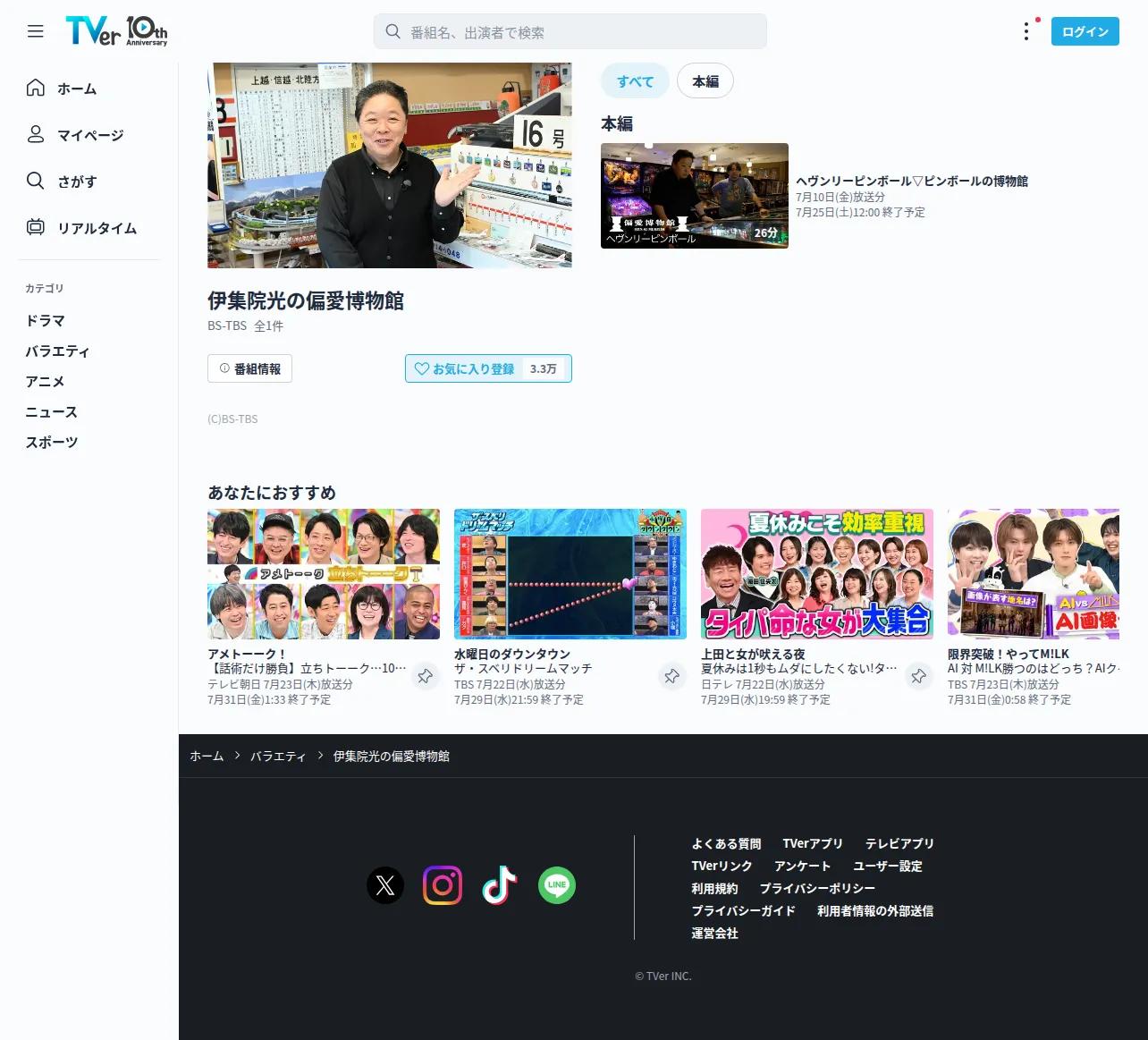Image resolution: width=1148 pixels, height=1040 pixels.
Task: Click the search input field
Action: 570,31
